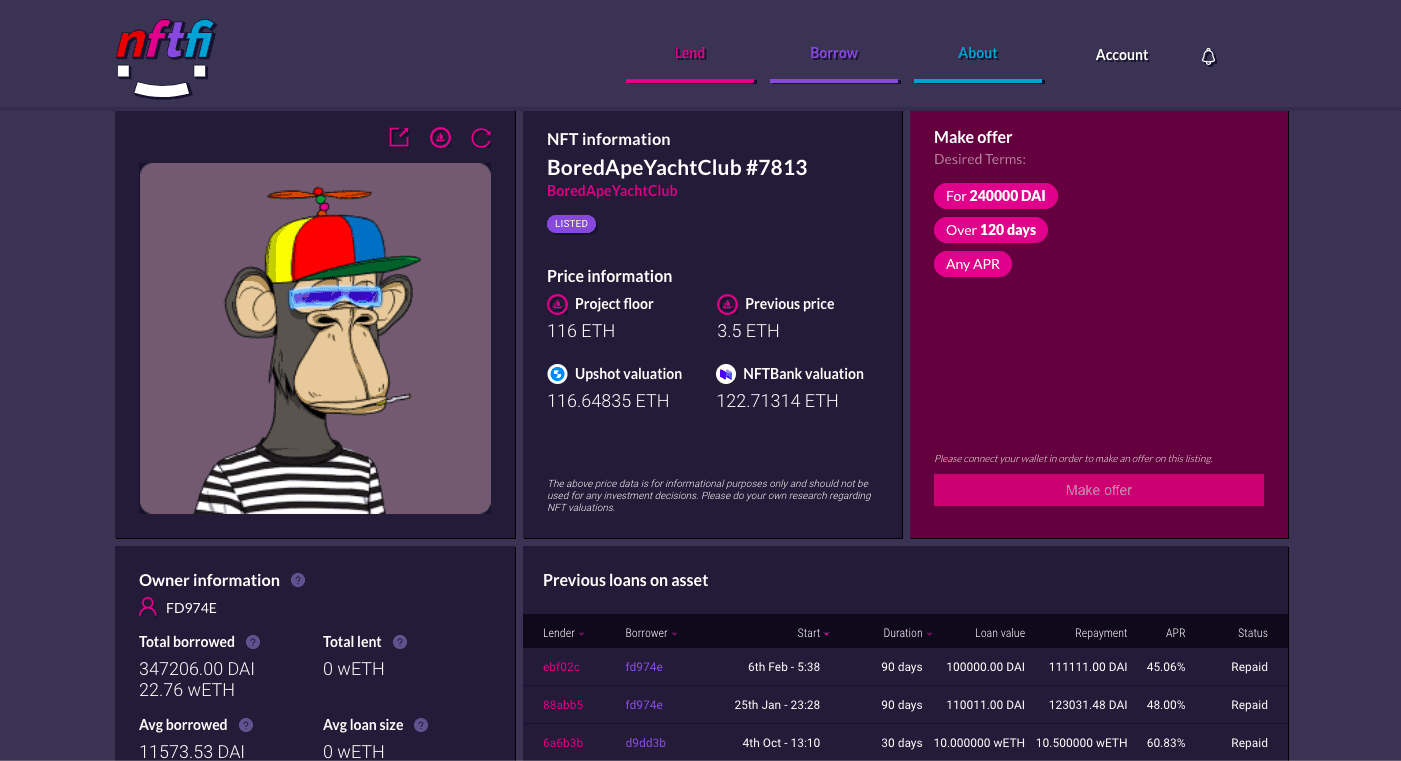Open lender 88abb5 link

(563, 705)
